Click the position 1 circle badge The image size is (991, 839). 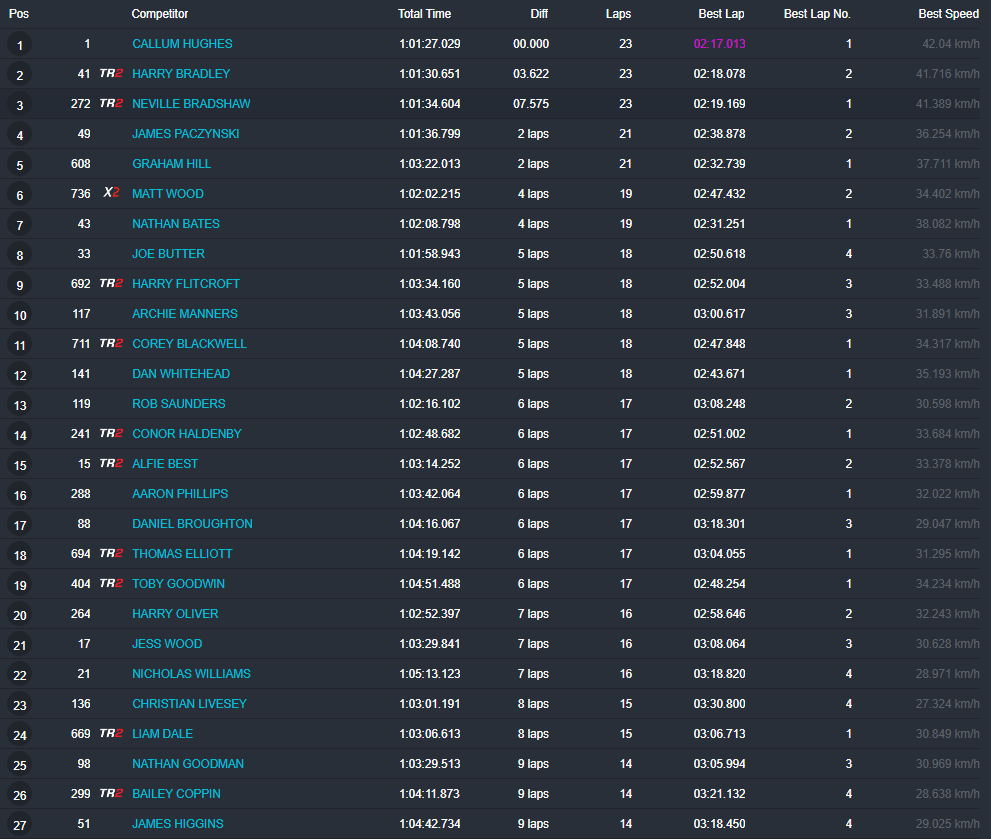tap(20, 45)
